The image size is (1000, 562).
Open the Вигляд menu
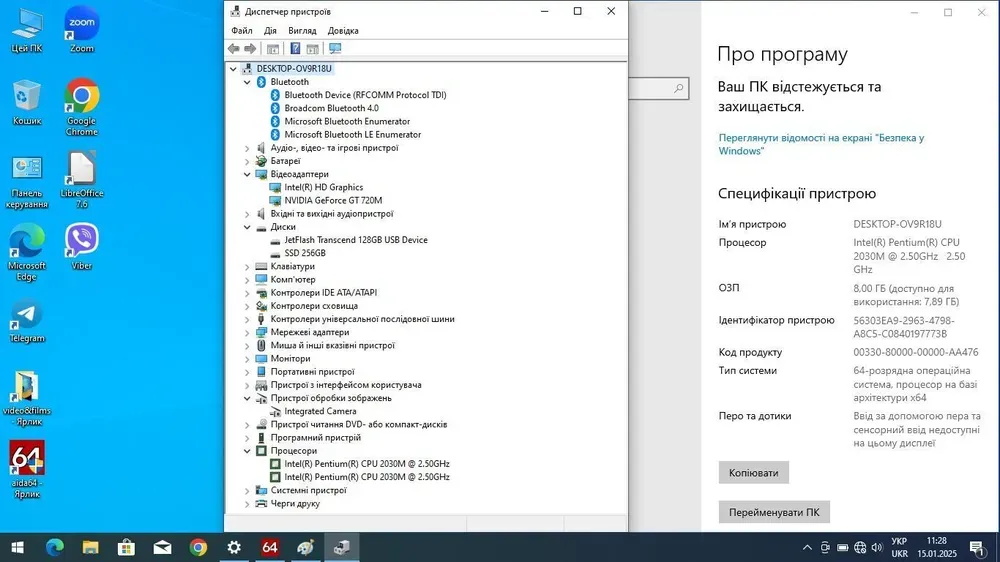[302, 31]
